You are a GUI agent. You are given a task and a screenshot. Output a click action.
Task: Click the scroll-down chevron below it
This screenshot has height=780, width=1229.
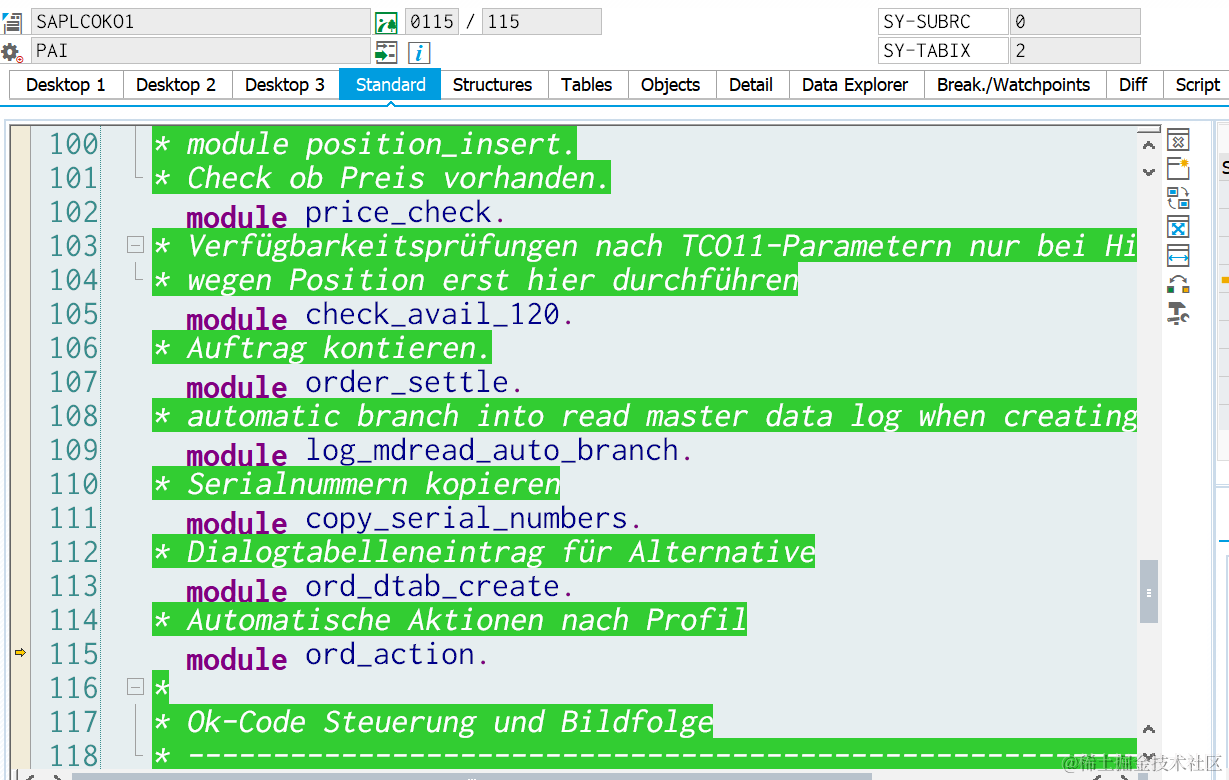point(1149,172)
